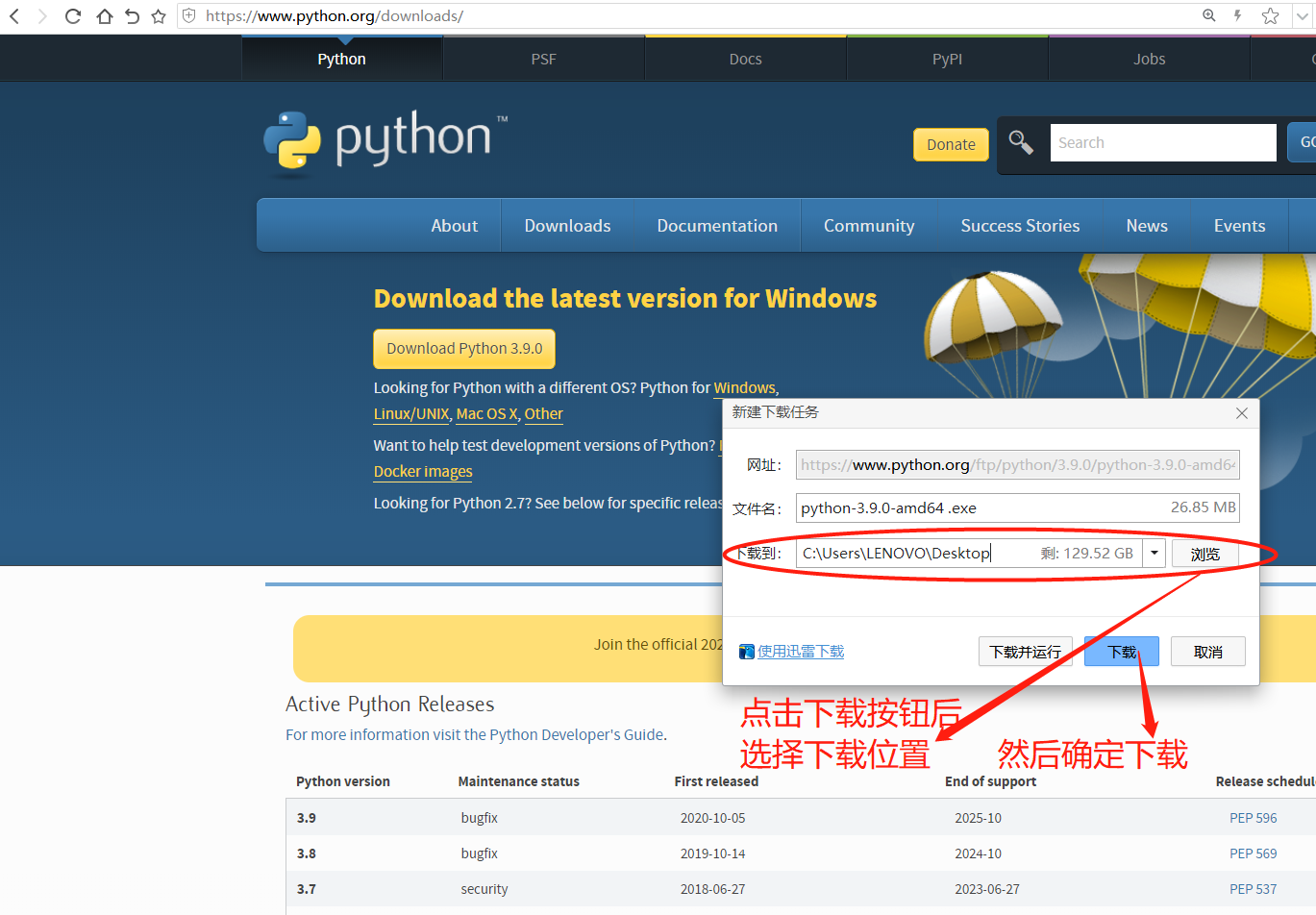
Task: Click the '3.9' Python version cell
Action: 307,818
